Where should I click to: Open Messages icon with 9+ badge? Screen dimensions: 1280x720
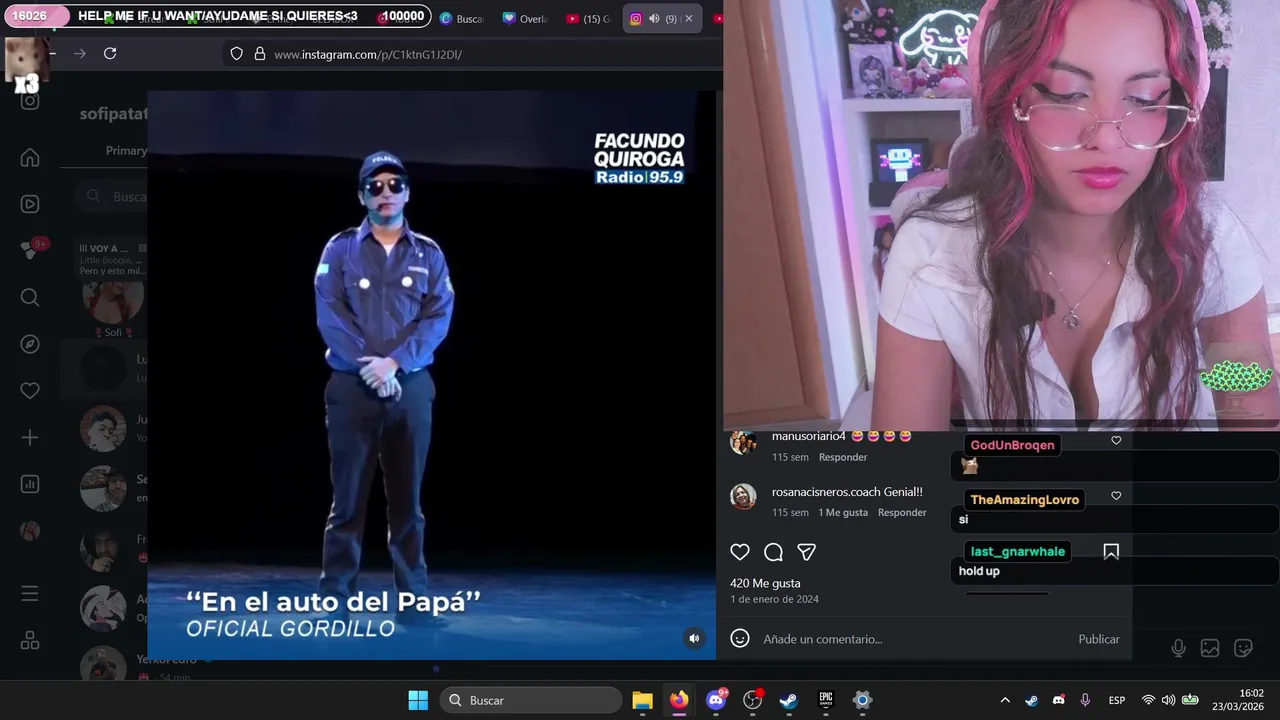pyautogui.click(x=30, y=250)
